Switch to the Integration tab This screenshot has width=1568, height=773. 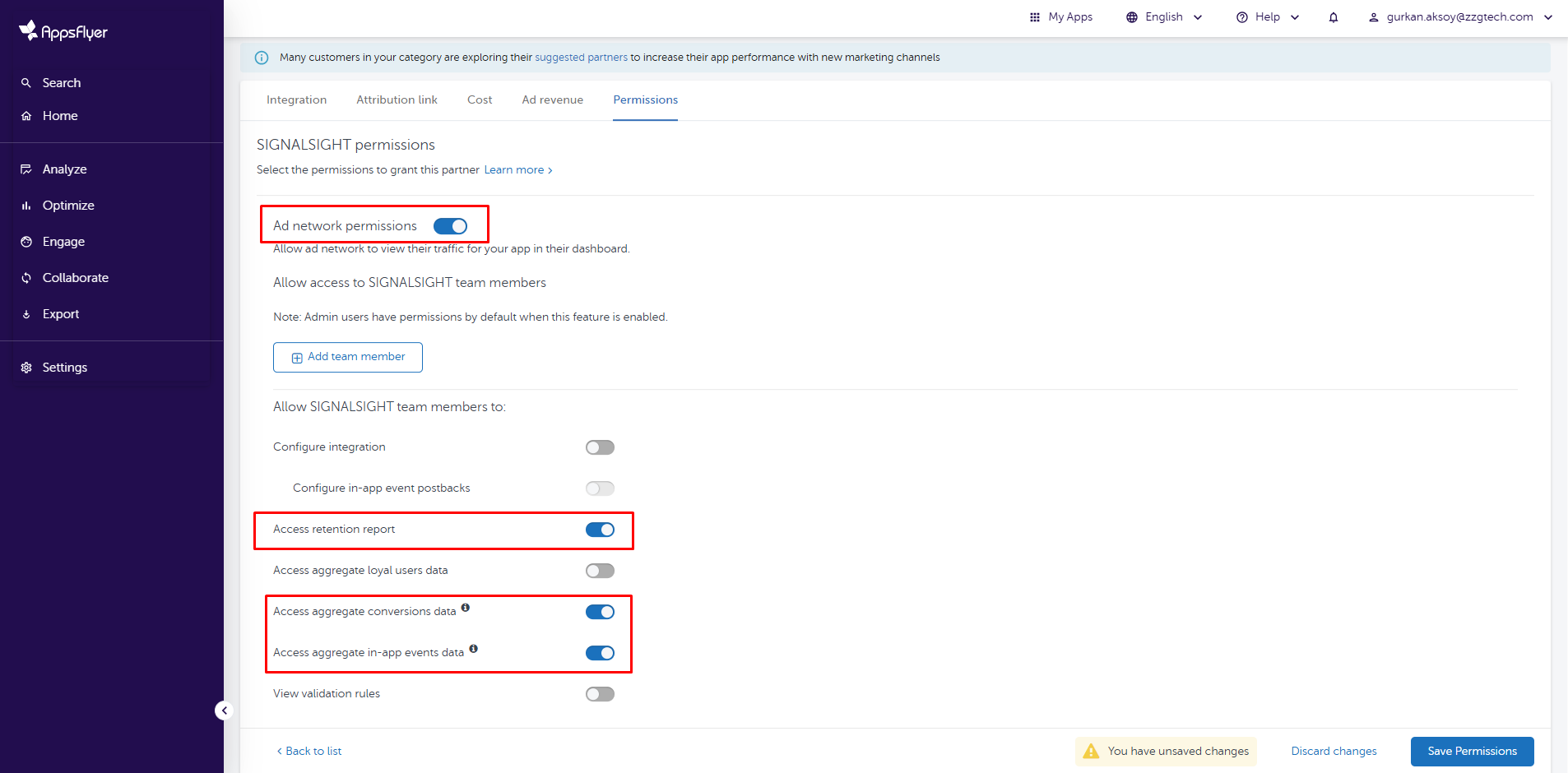point(296,100)
